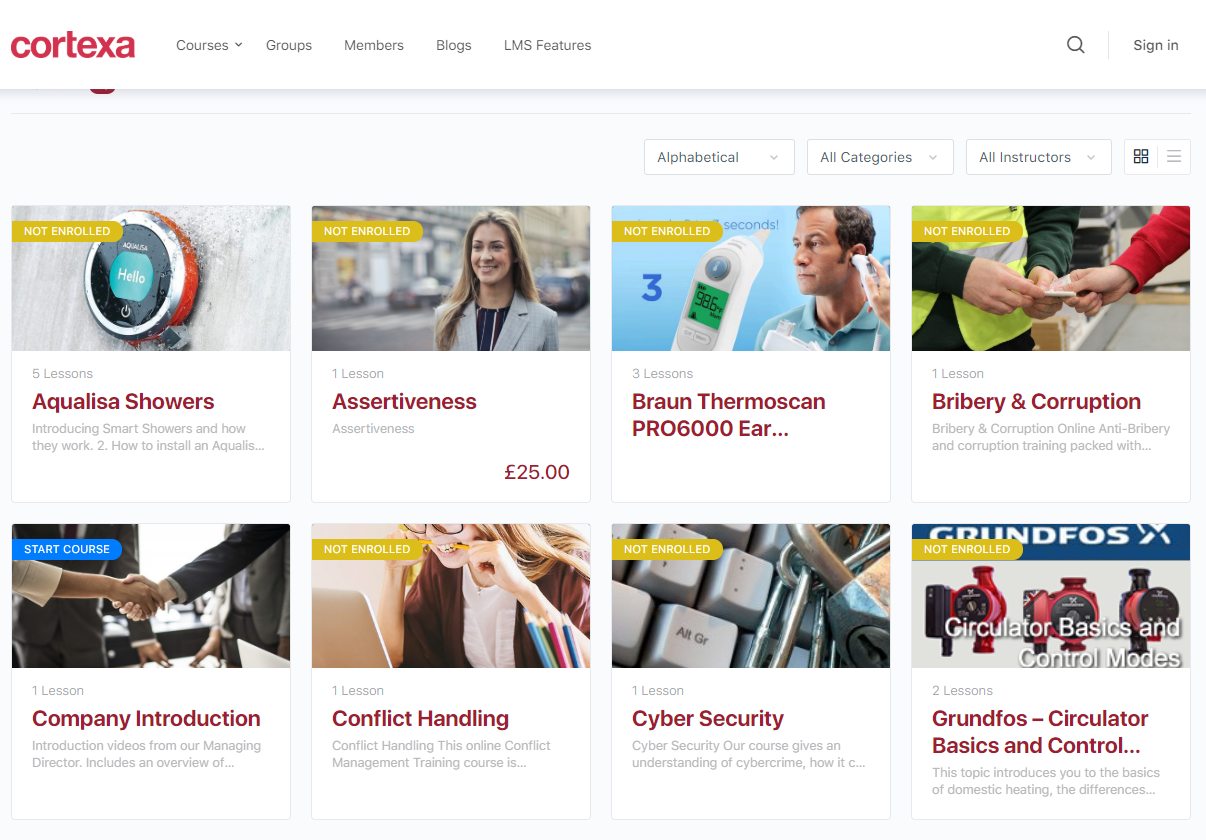Expand the Courses menu chevron

click(238, 45)
